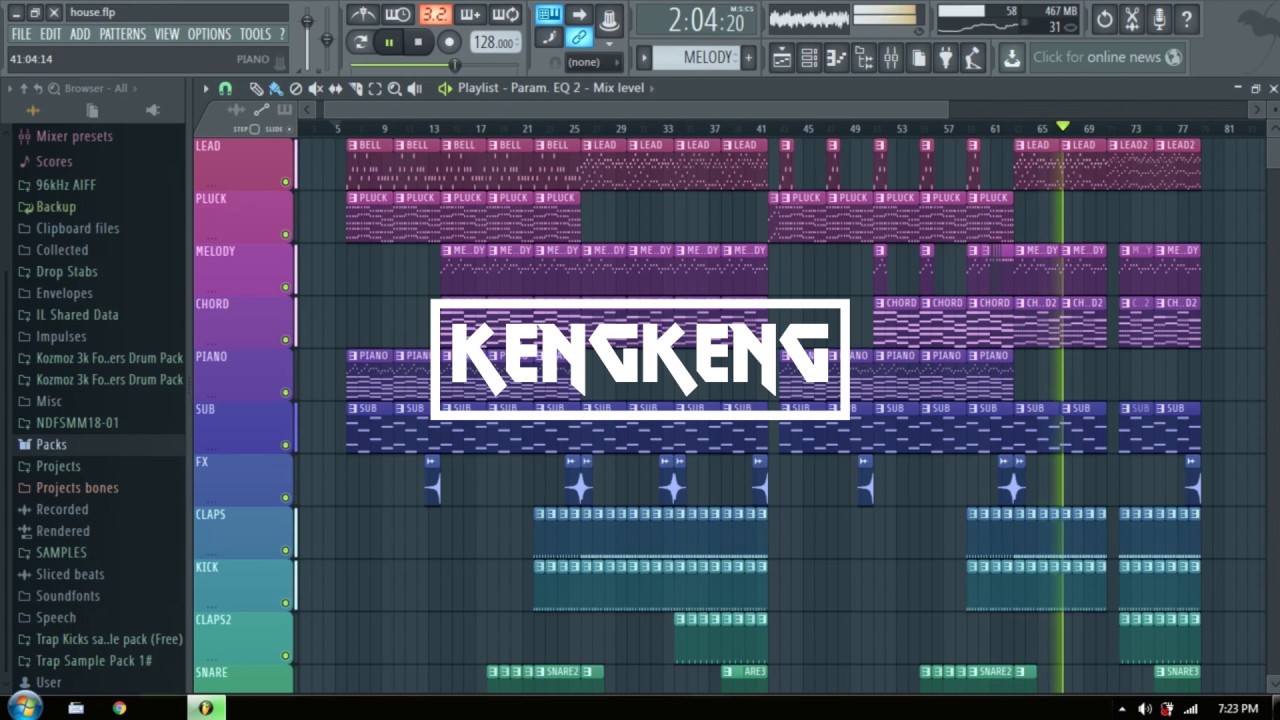Viewport: 1280px width, 720px height.
Task: Toggle the metronome in the transport bar
Action: click(362, 15)
